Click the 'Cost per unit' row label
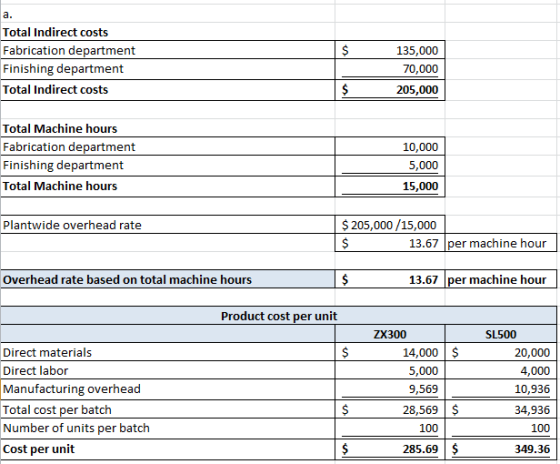Screen dimensions: 560x464 (x=39, y=449)
